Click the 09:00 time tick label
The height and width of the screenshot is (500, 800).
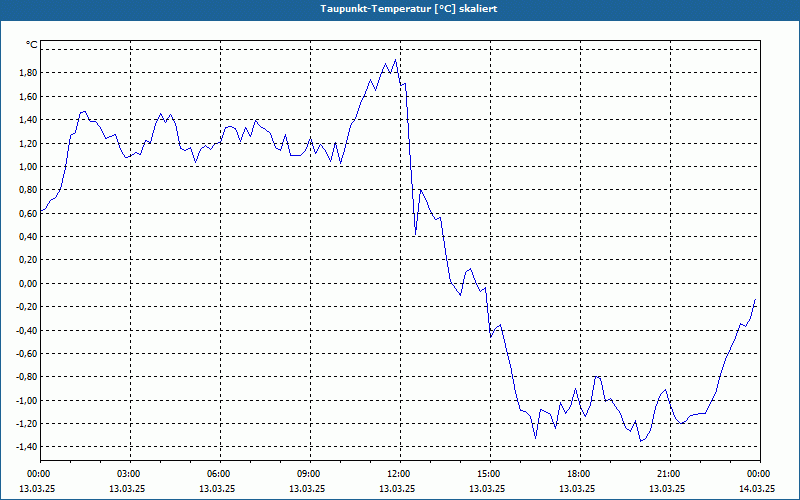310,474
